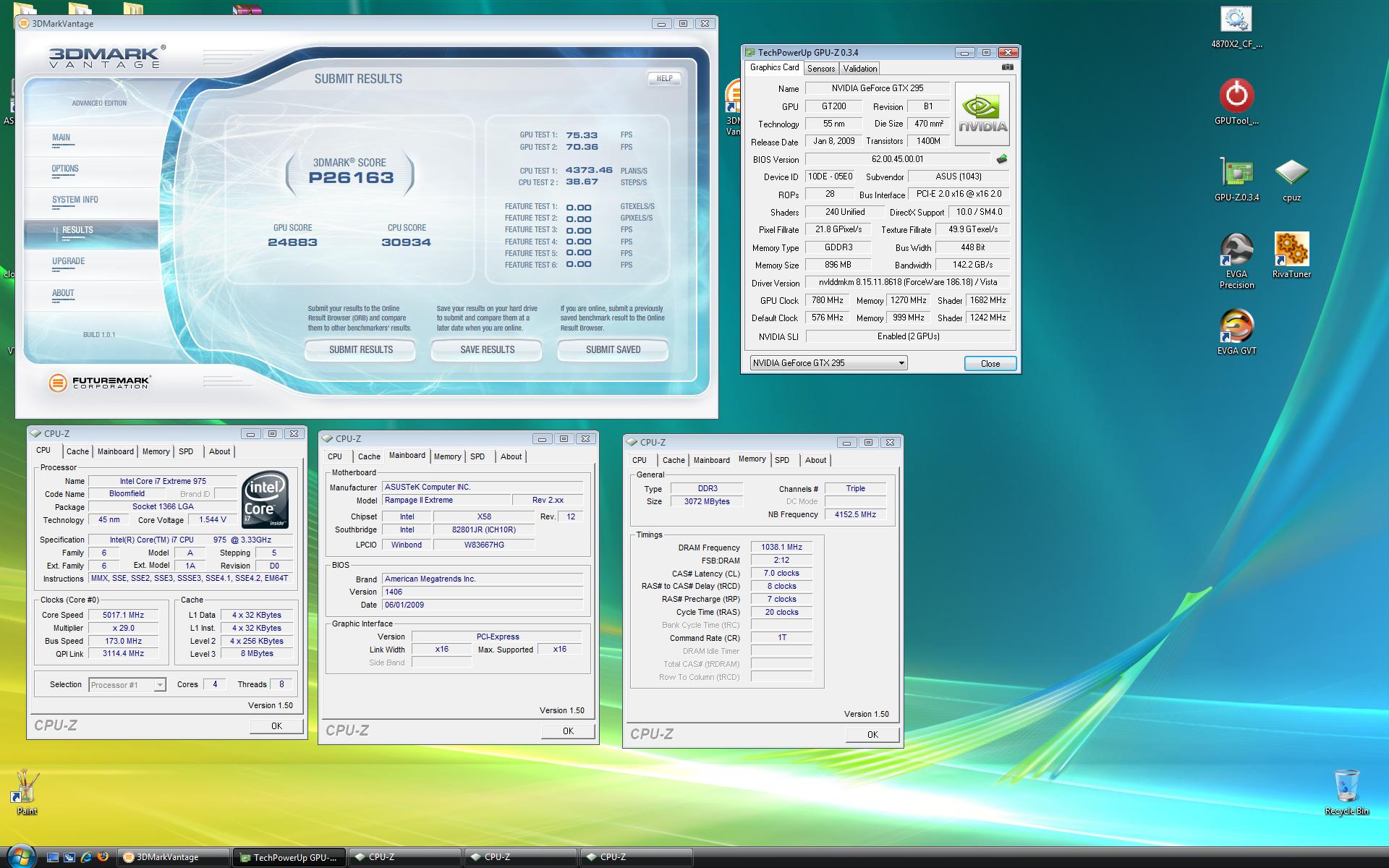Open the Processor #1 selection dropdown
Screen dimensions: 1389x868
[x=127, y=685]
